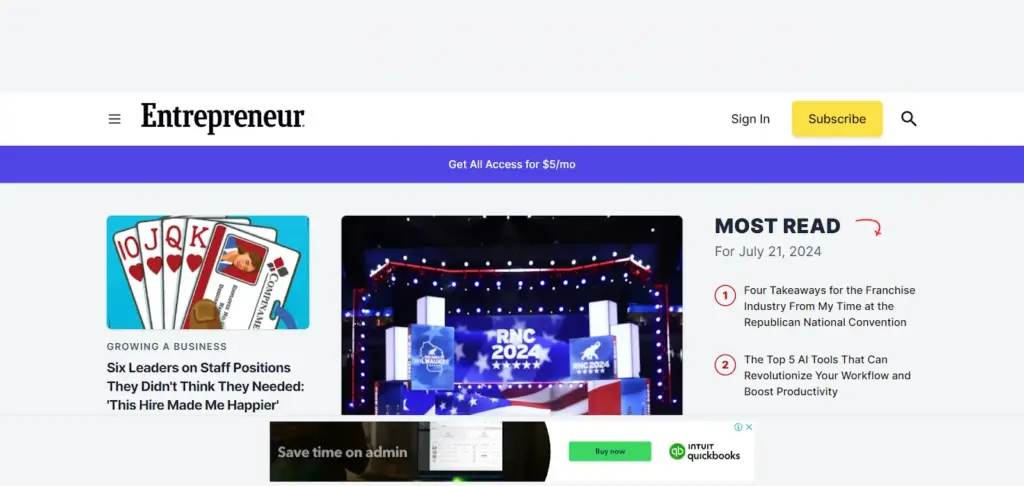The image size is (1024, 486).
Task: Open the playing cards article thumbnail
Action: pos(208,272)
